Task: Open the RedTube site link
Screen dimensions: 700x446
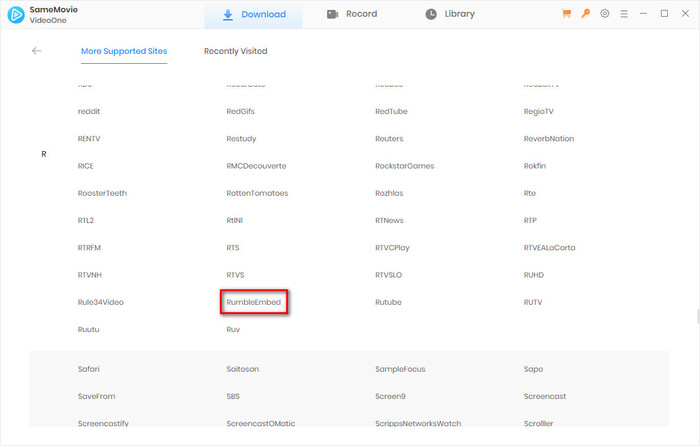Action: point(391,112)
